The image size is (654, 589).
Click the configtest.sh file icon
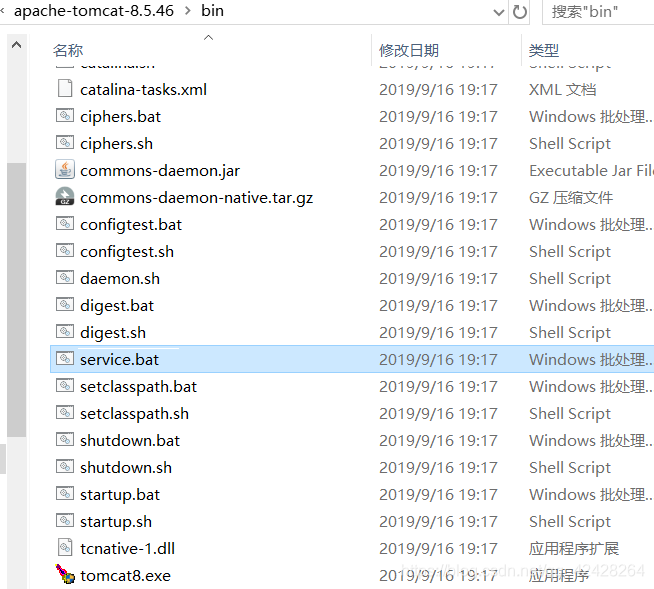(x=65, y=251)
